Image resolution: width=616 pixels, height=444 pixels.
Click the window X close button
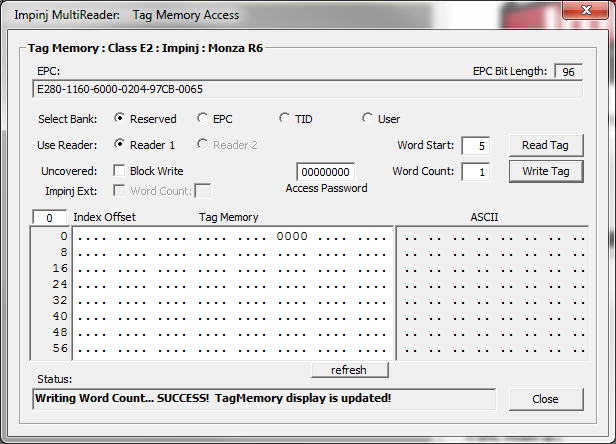coord(586,9)
